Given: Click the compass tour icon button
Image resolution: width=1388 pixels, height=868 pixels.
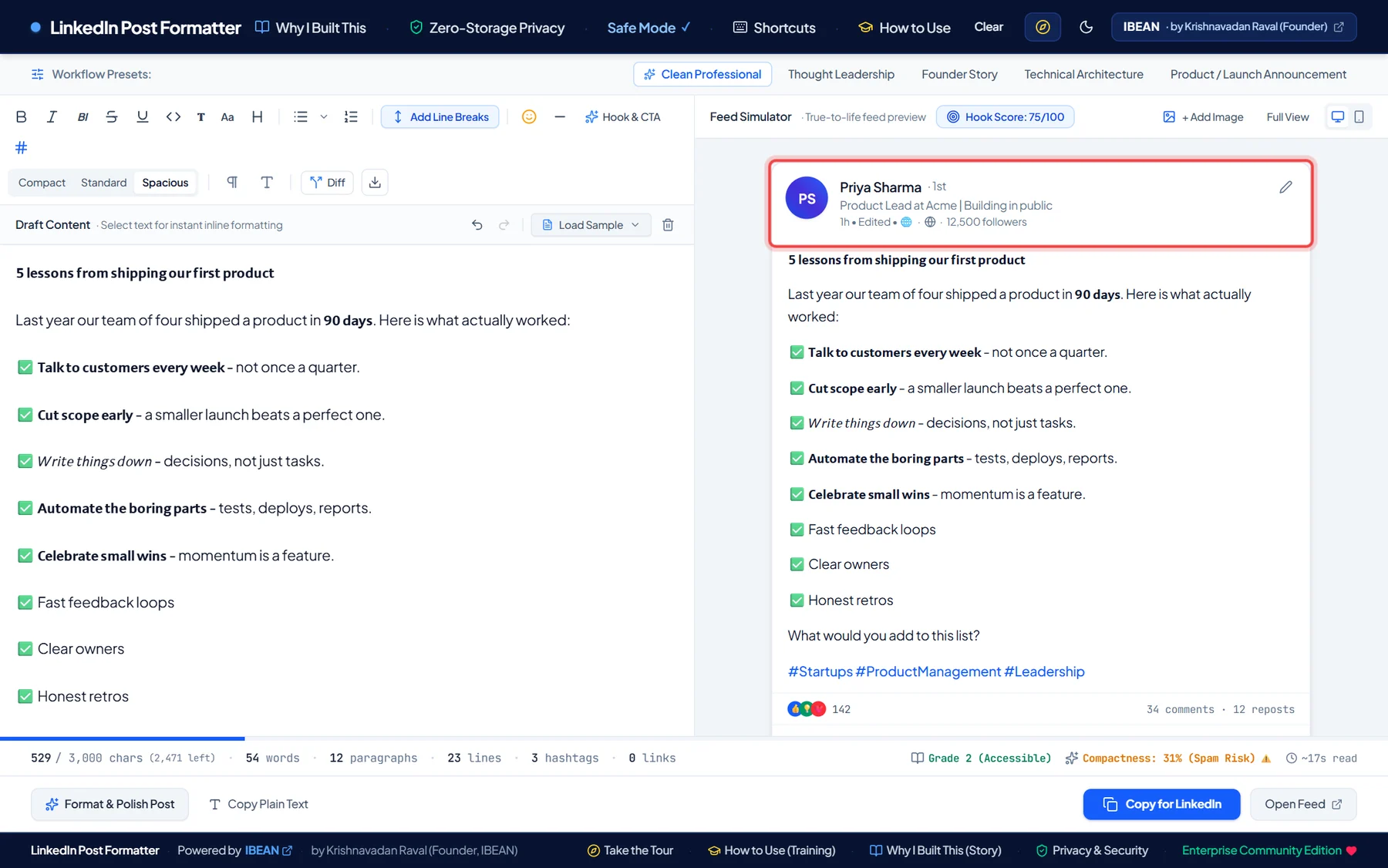Looking at the screenshot, I should (x=1043, y=28).
